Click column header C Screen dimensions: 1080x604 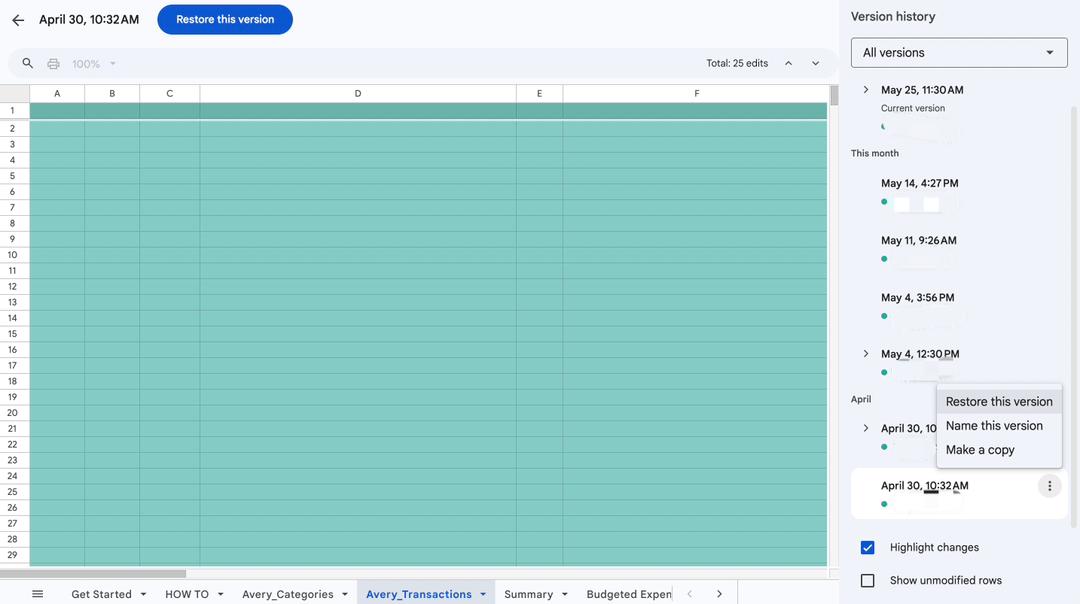(169, 94)
